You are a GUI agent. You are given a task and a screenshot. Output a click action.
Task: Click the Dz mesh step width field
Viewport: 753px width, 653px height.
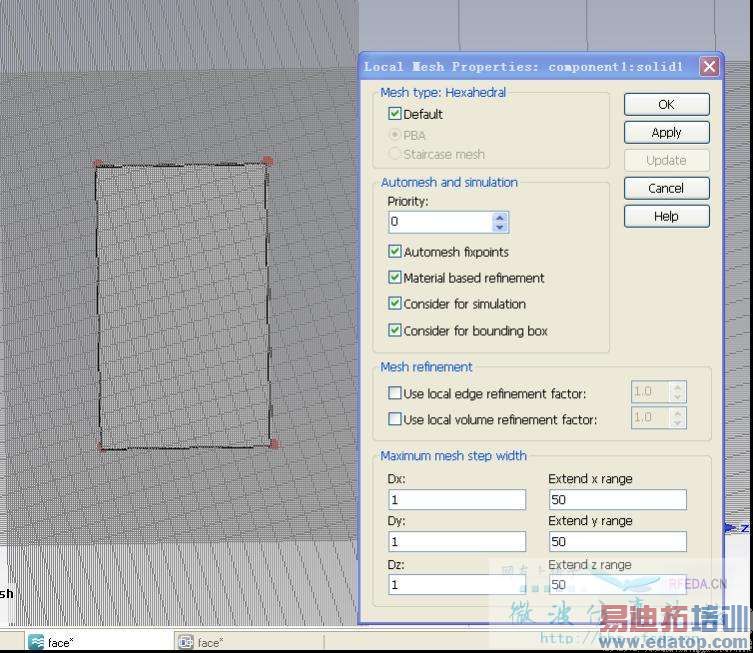click(457, 584)
